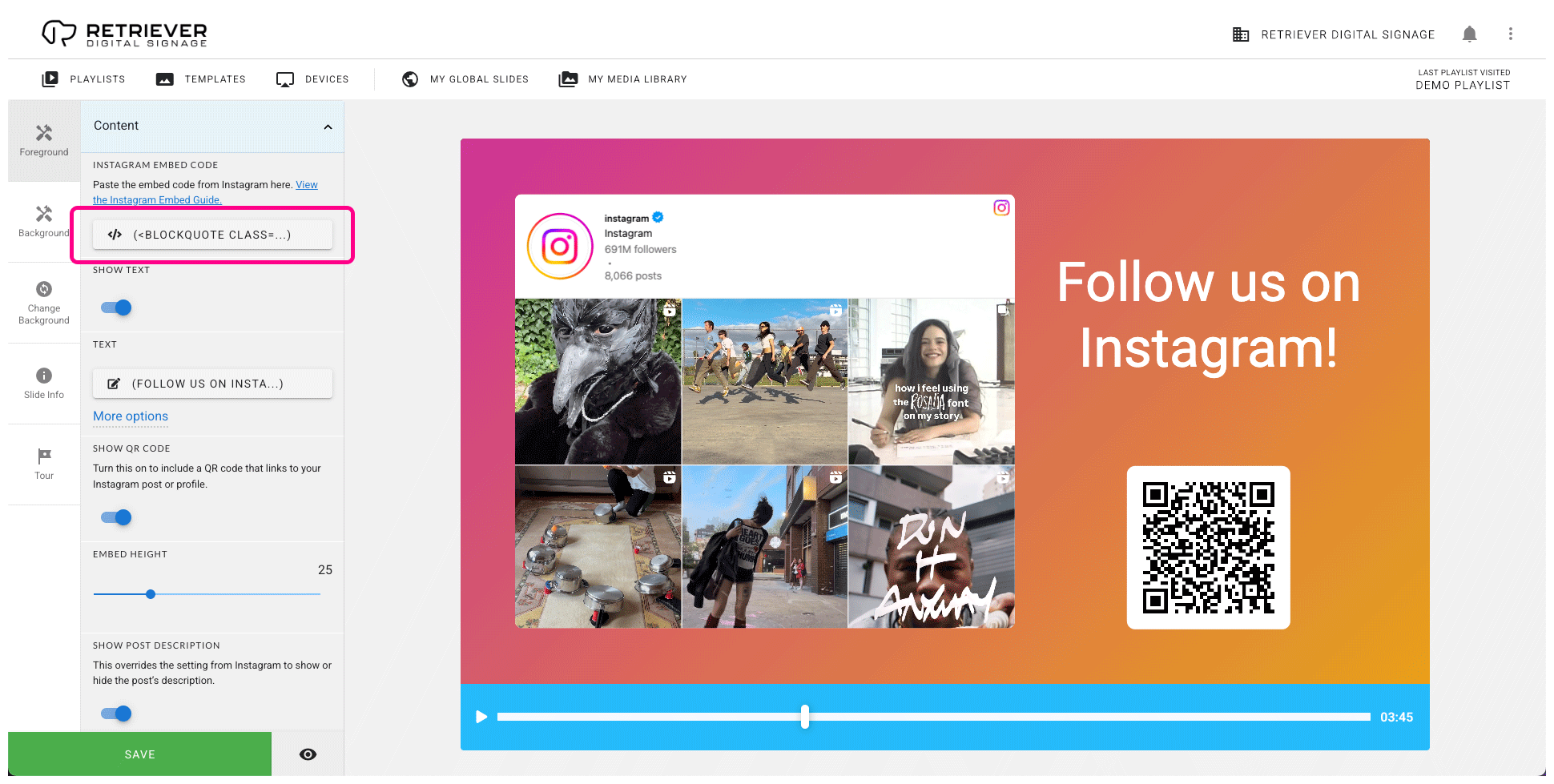The height and width of the screenshot is (784, 1554).
Task: Click the Instagram logo in embed corner
Action: pos(1001,207)
